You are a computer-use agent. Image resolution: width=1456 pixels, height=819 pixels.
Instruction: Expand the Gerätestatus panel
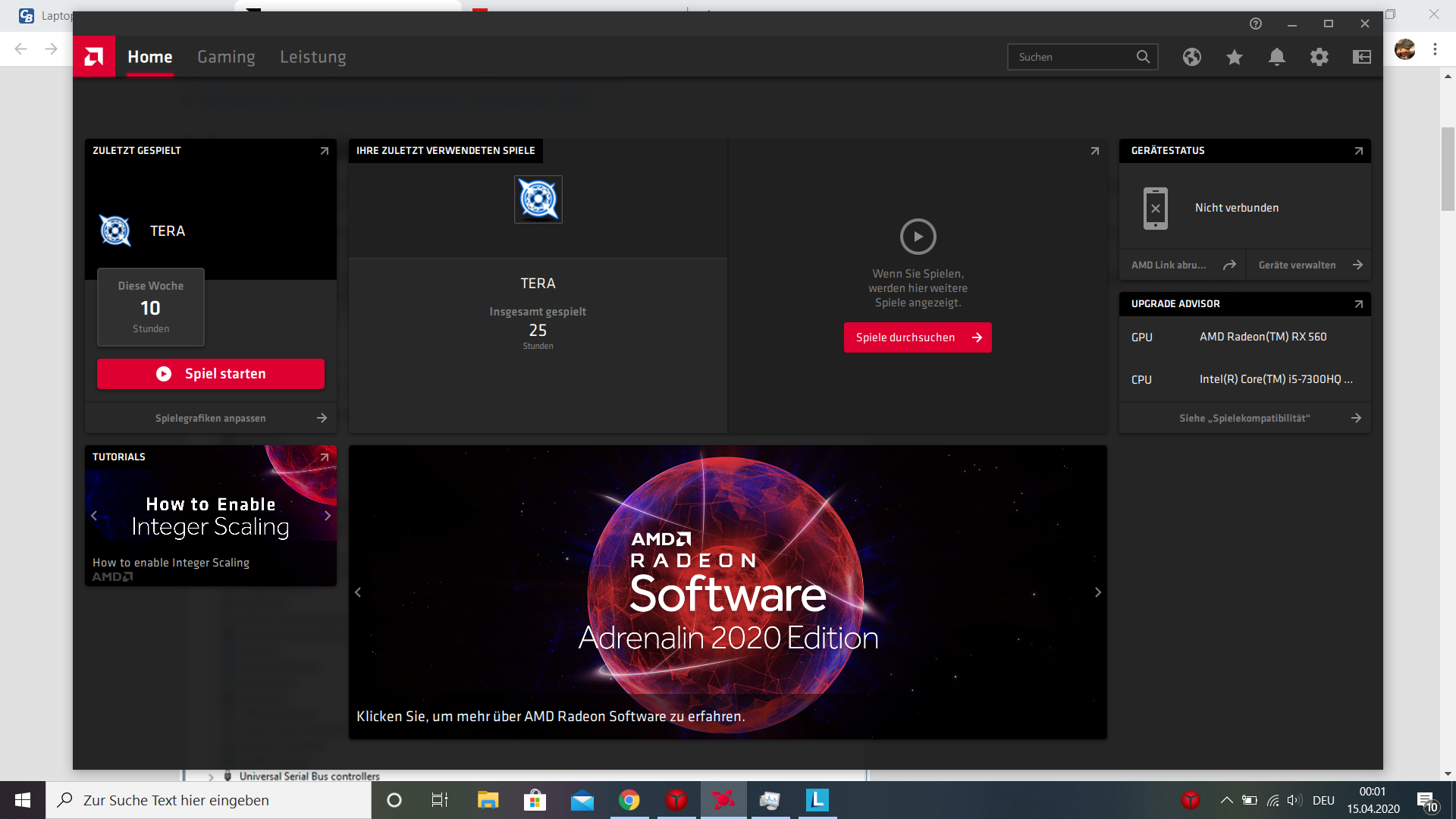pos(1358,151)
